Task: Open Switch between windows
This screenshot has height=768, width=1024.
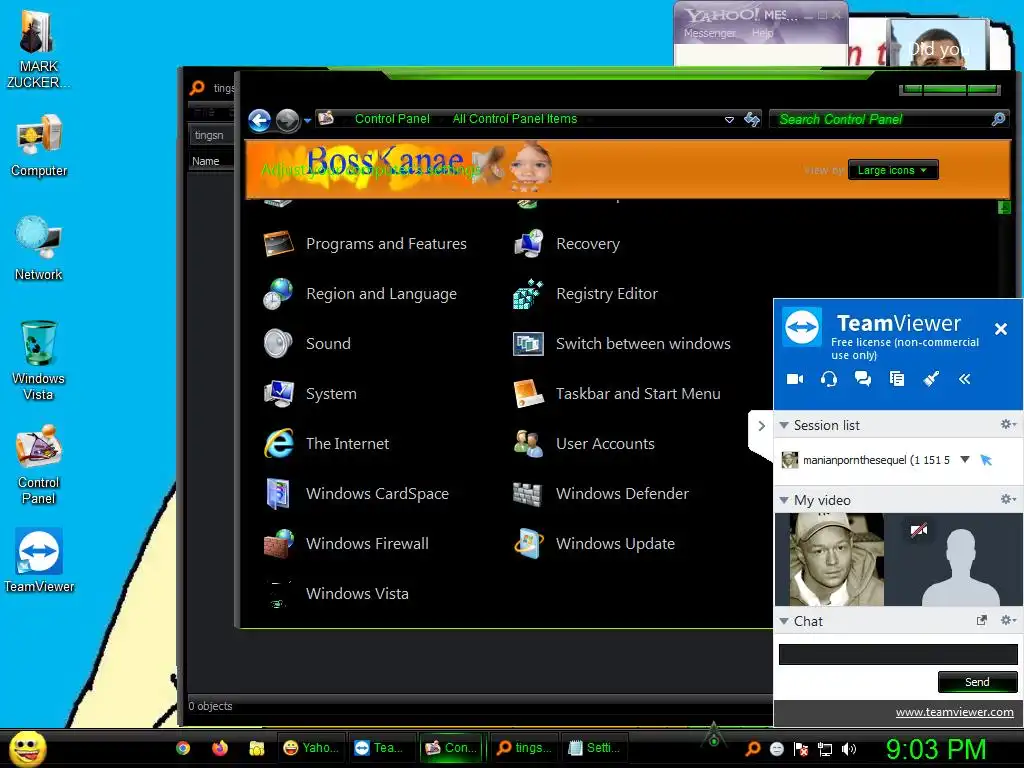Action: (x=622, y=344)
